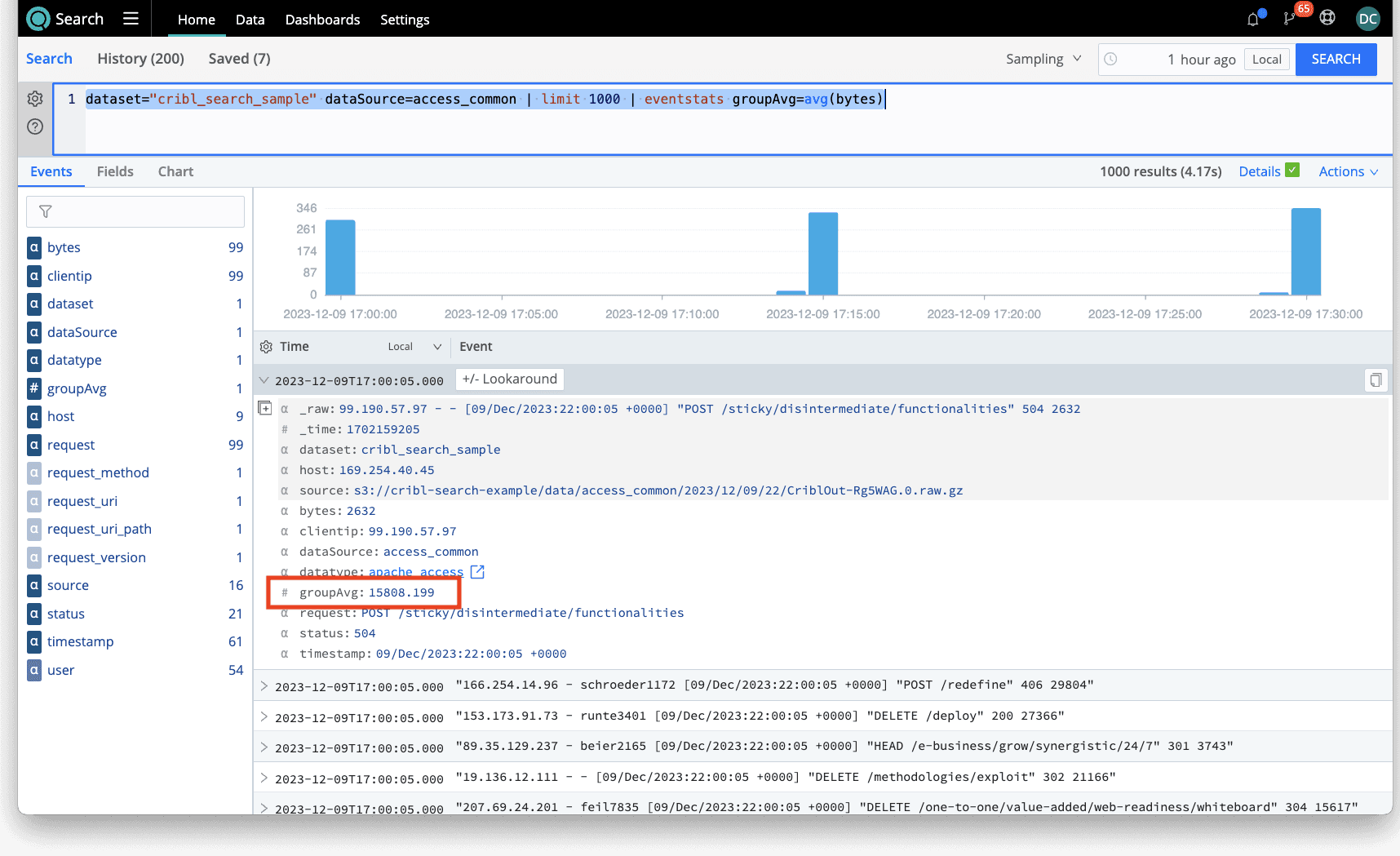
Task: Click the Cribl Search logo icon
Action: [38, 19]
